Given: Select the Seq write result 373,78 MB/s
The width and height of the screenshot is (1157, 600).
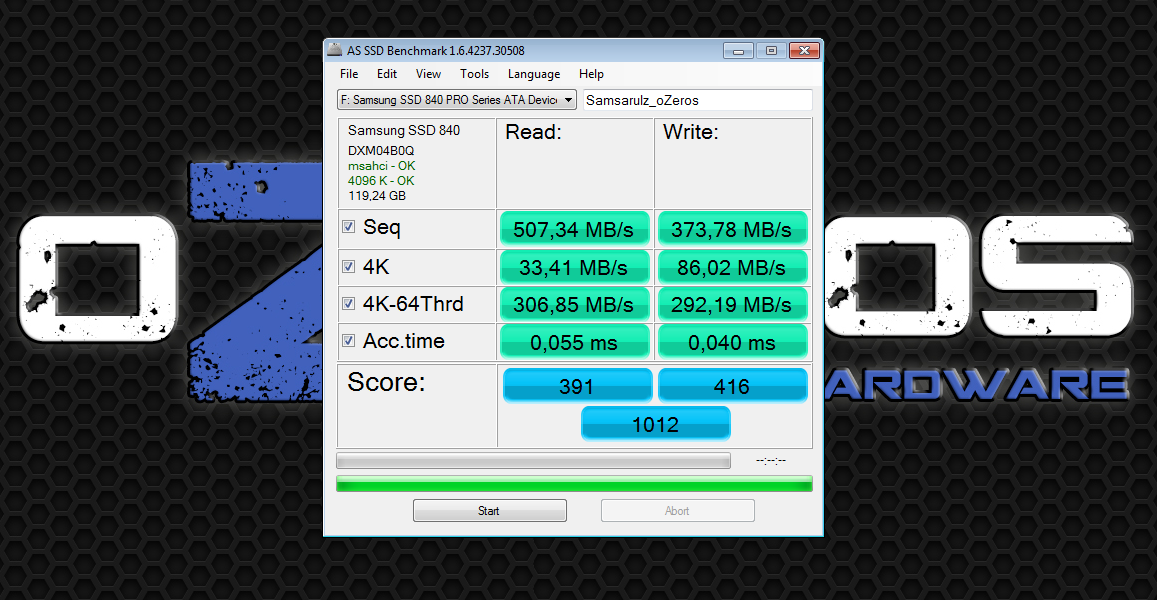Looking at the screenshot, I should [x=732, y=230].
